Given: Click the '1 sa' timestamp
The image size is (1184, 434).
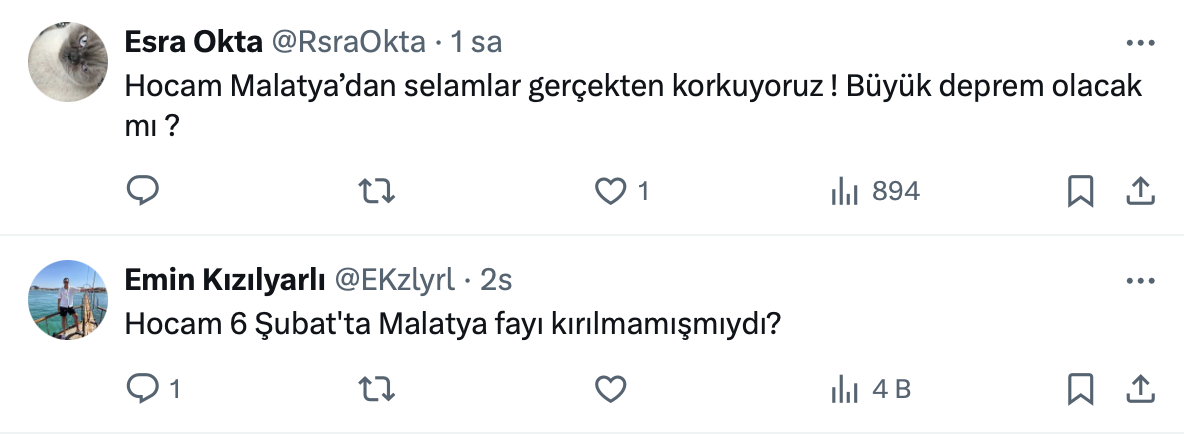Looking at the screenshot, I should [x=475, y=42].
